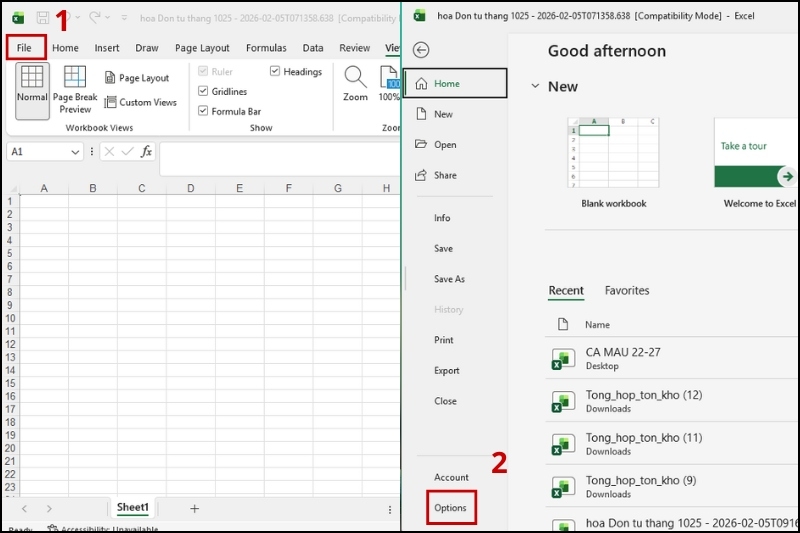Open the Redo dropdown arrow
800x533 pixels.
coord(108,17)
